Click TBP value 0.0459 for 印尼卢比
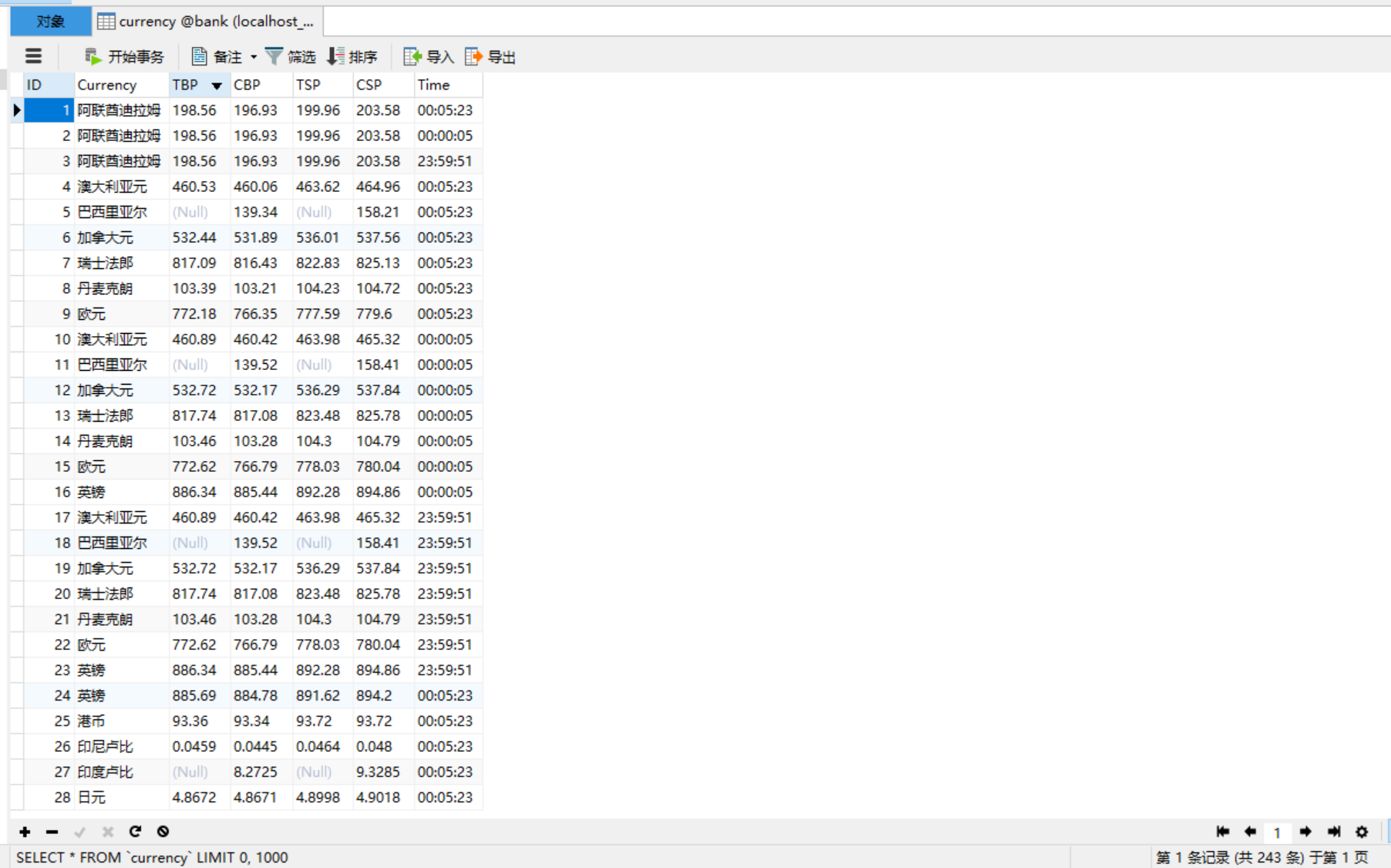 pos(200,746)
